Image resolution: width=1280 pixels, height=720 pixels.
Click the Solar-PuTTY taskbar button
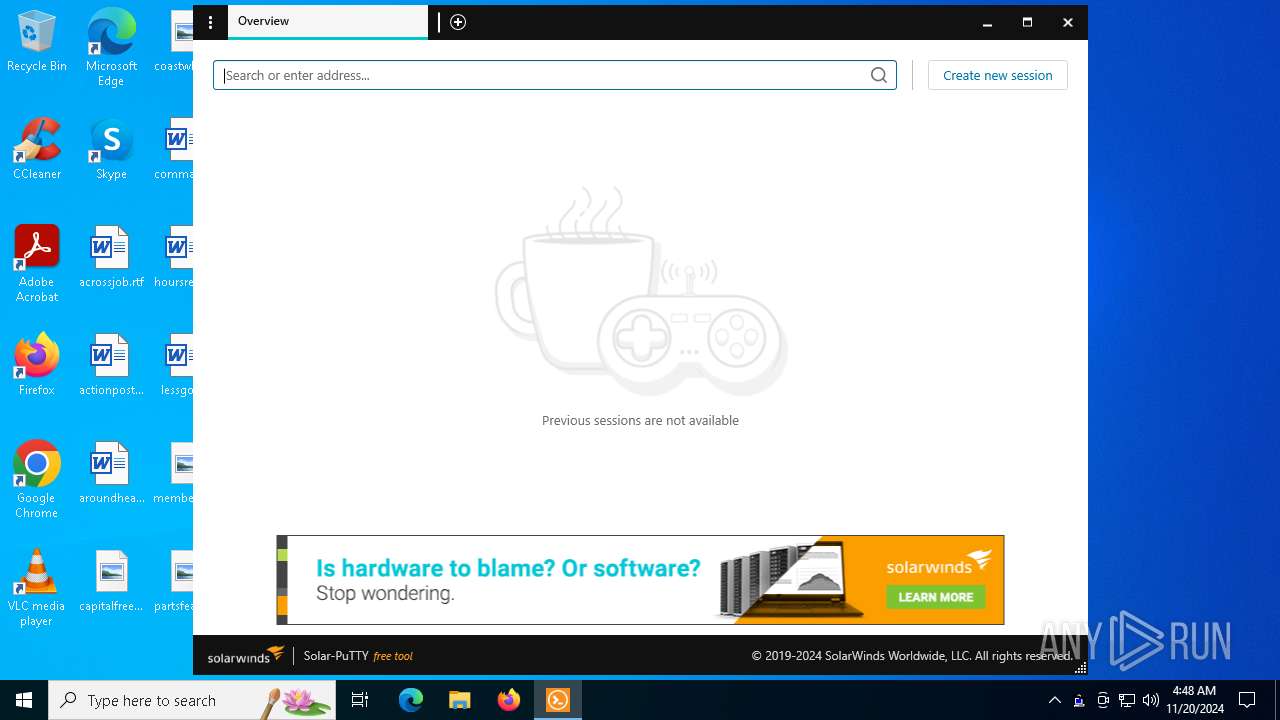click(x=558, y=700)
